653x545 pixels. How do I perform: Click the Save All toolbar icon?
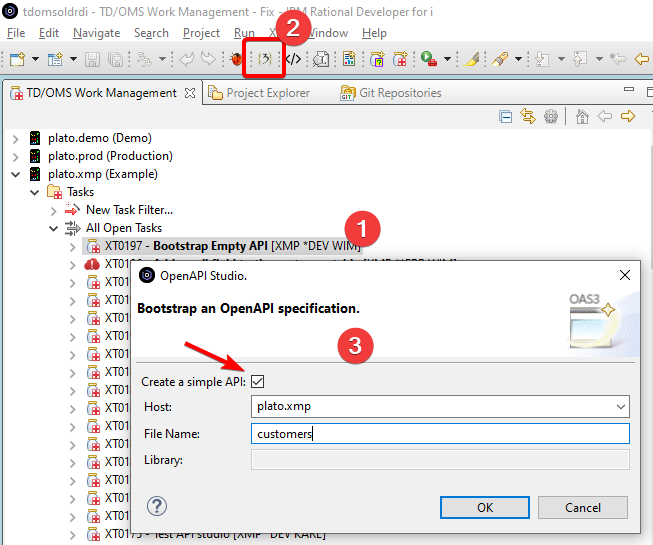pyautogui.click(x=115, y=59)
